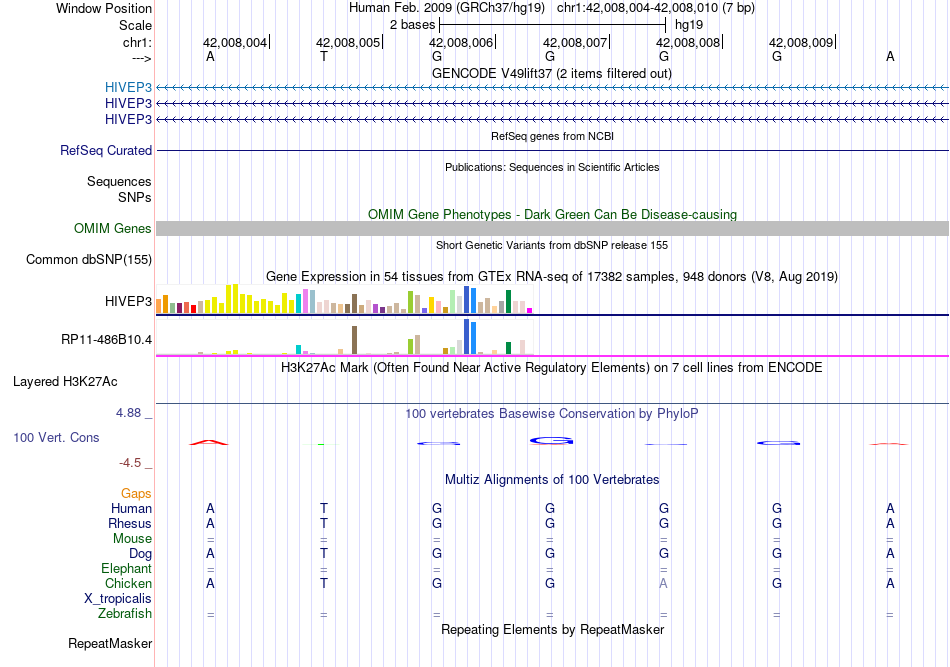Select the Zebrafish alignment row label
Screen dimensions: 950x667
click(125, 614)
